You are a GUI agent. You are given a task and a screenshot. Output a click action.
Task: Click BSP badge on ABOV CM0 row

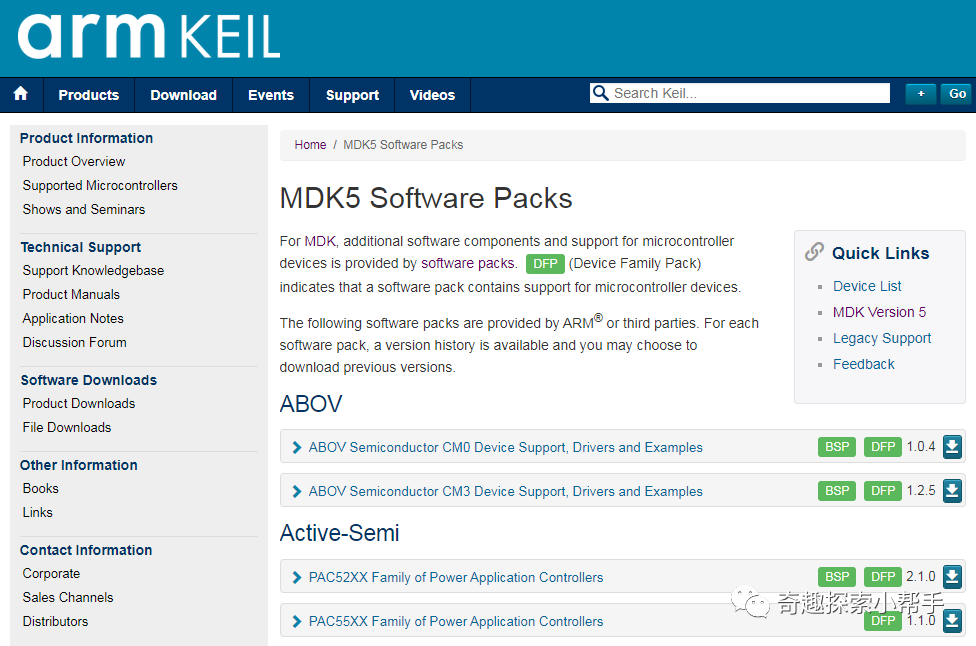837,447
